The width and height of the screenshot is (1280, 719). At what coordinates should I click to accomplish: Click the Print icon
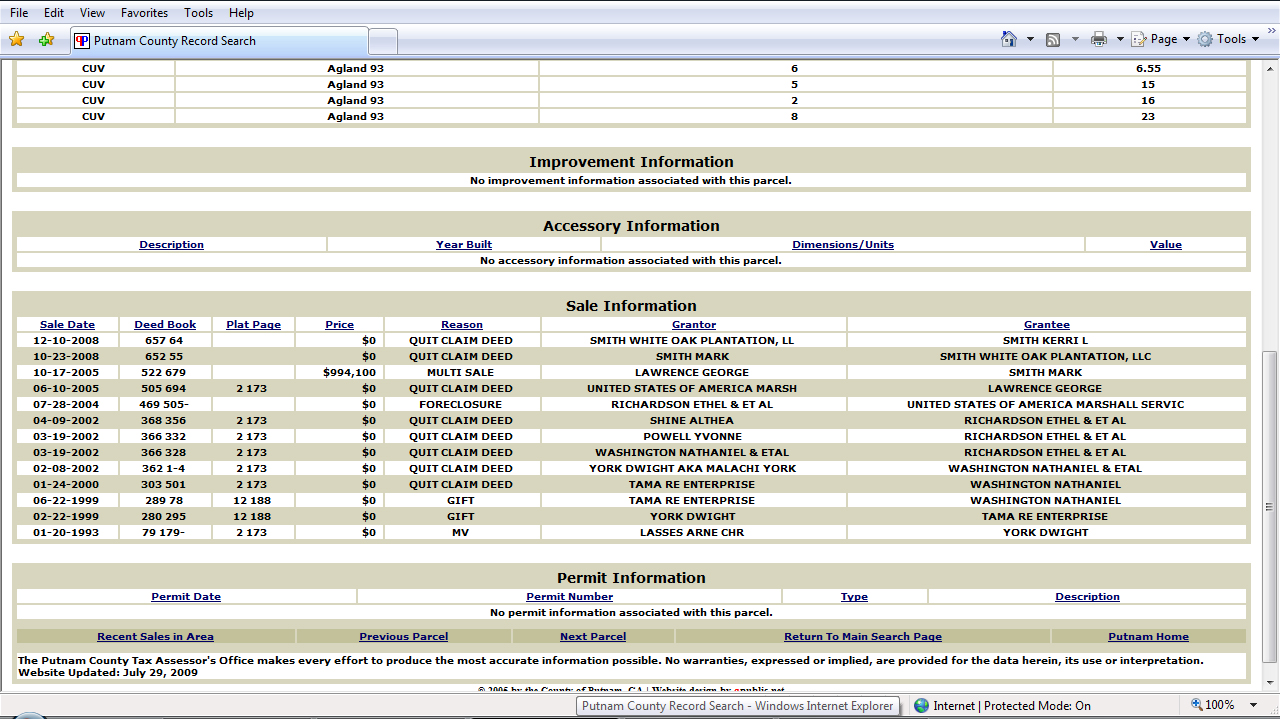[1099, 39]
